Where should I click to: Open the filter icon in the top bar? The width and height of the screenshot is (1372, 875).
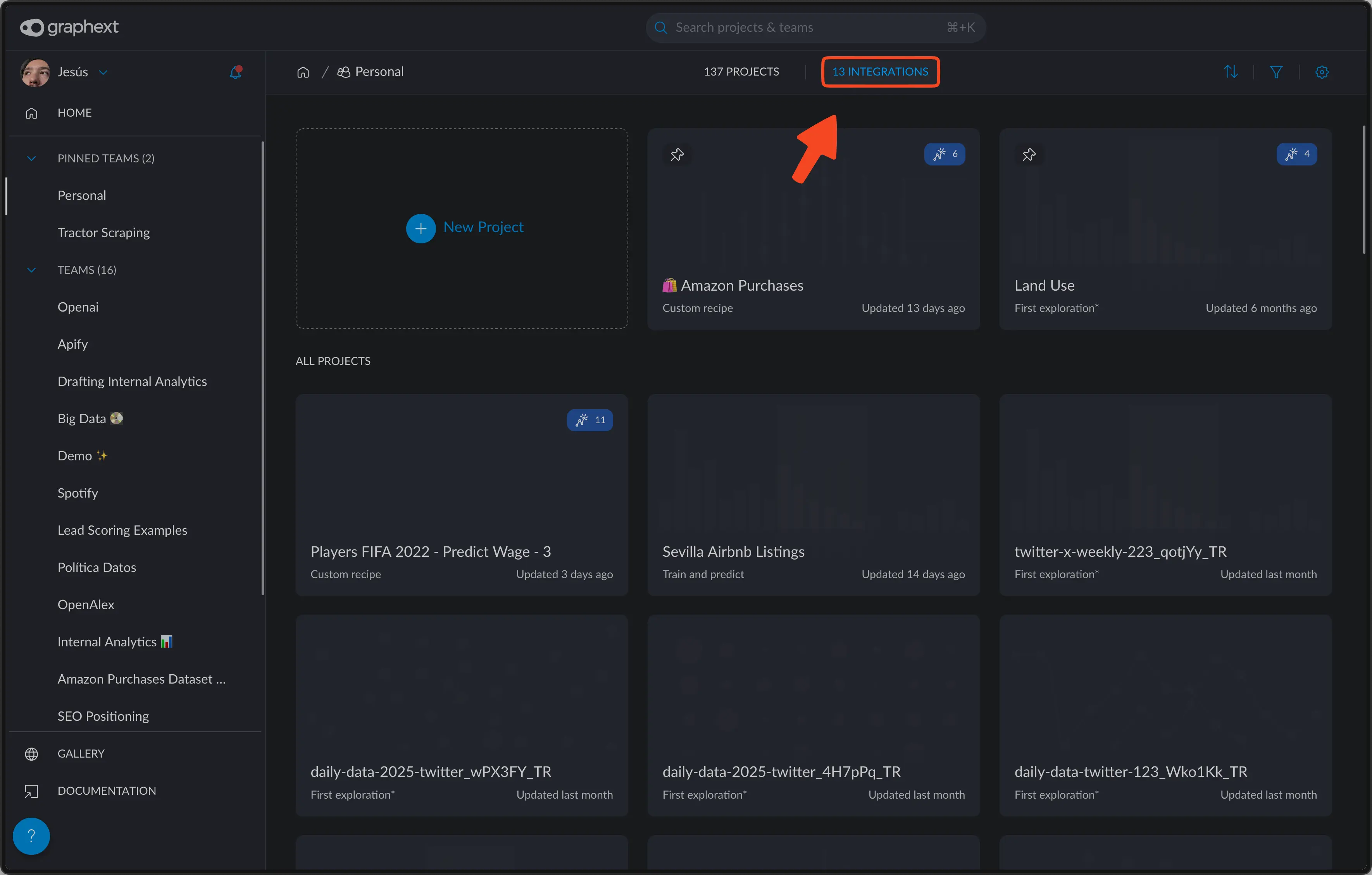click(x=1276, y=72)
